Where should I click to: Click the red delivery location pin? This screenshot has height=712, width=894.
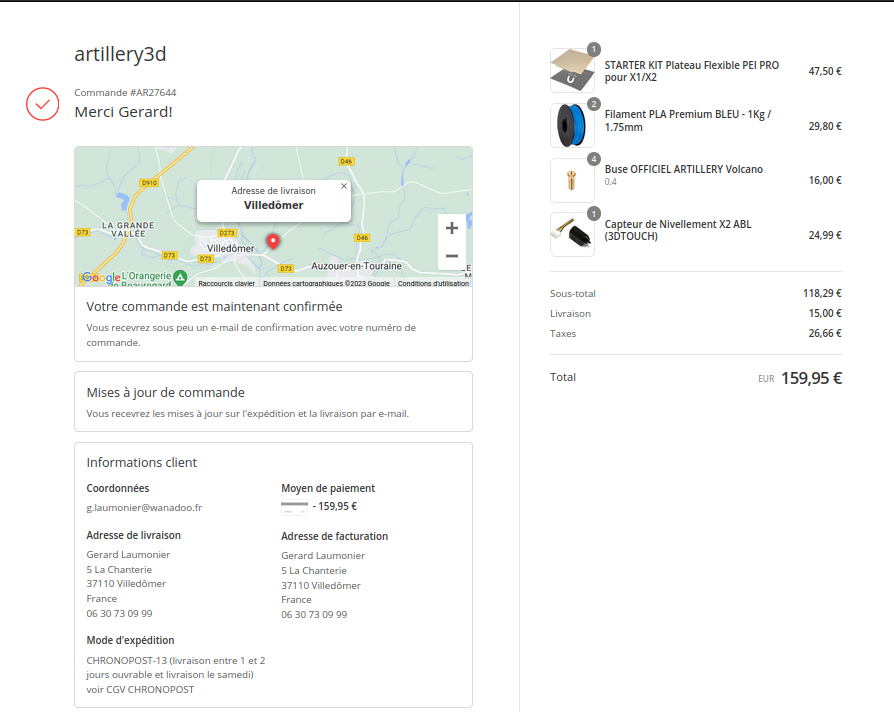[273, 241]
